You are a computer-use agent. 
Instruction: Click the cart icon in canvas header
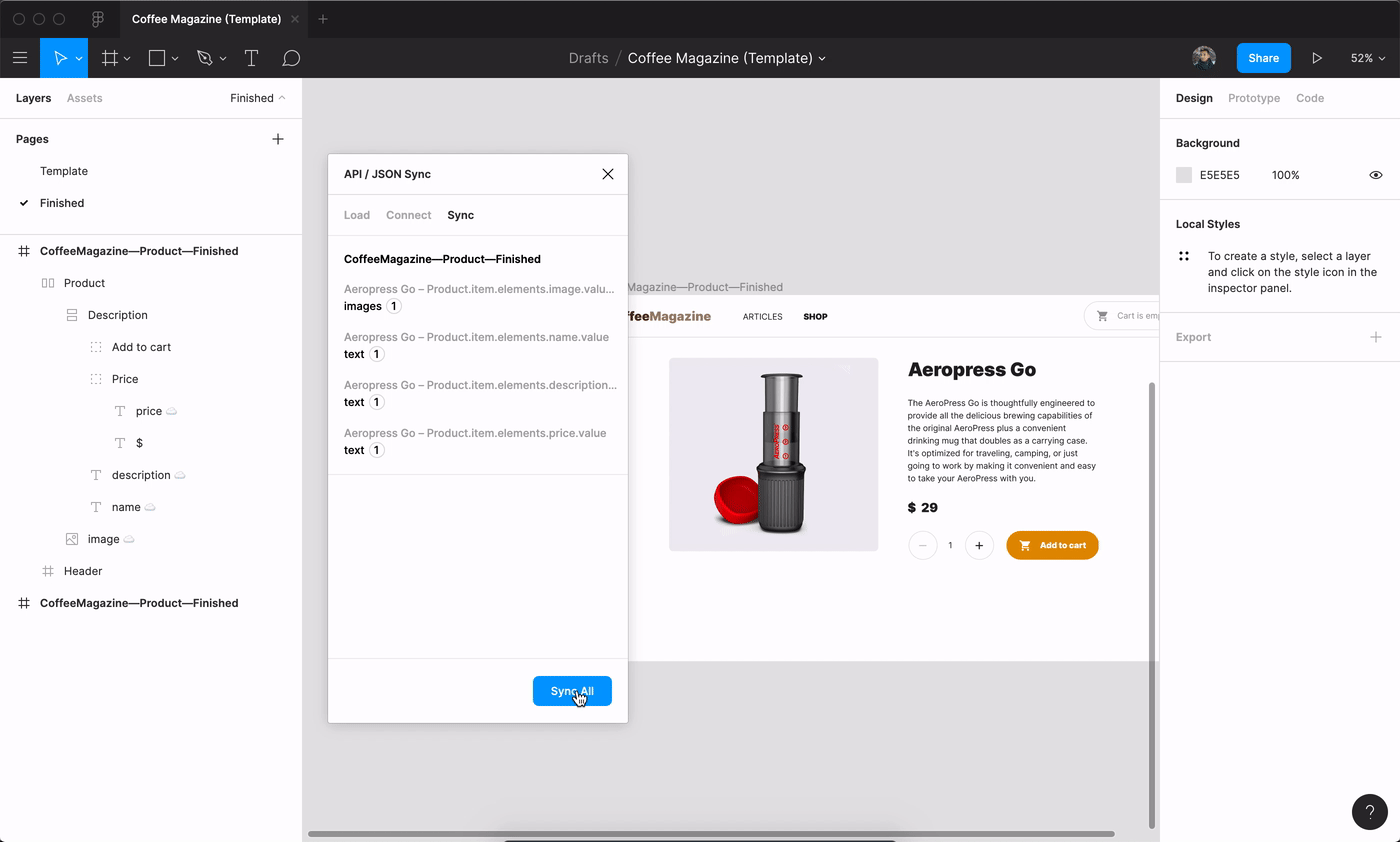(1102, 316)
